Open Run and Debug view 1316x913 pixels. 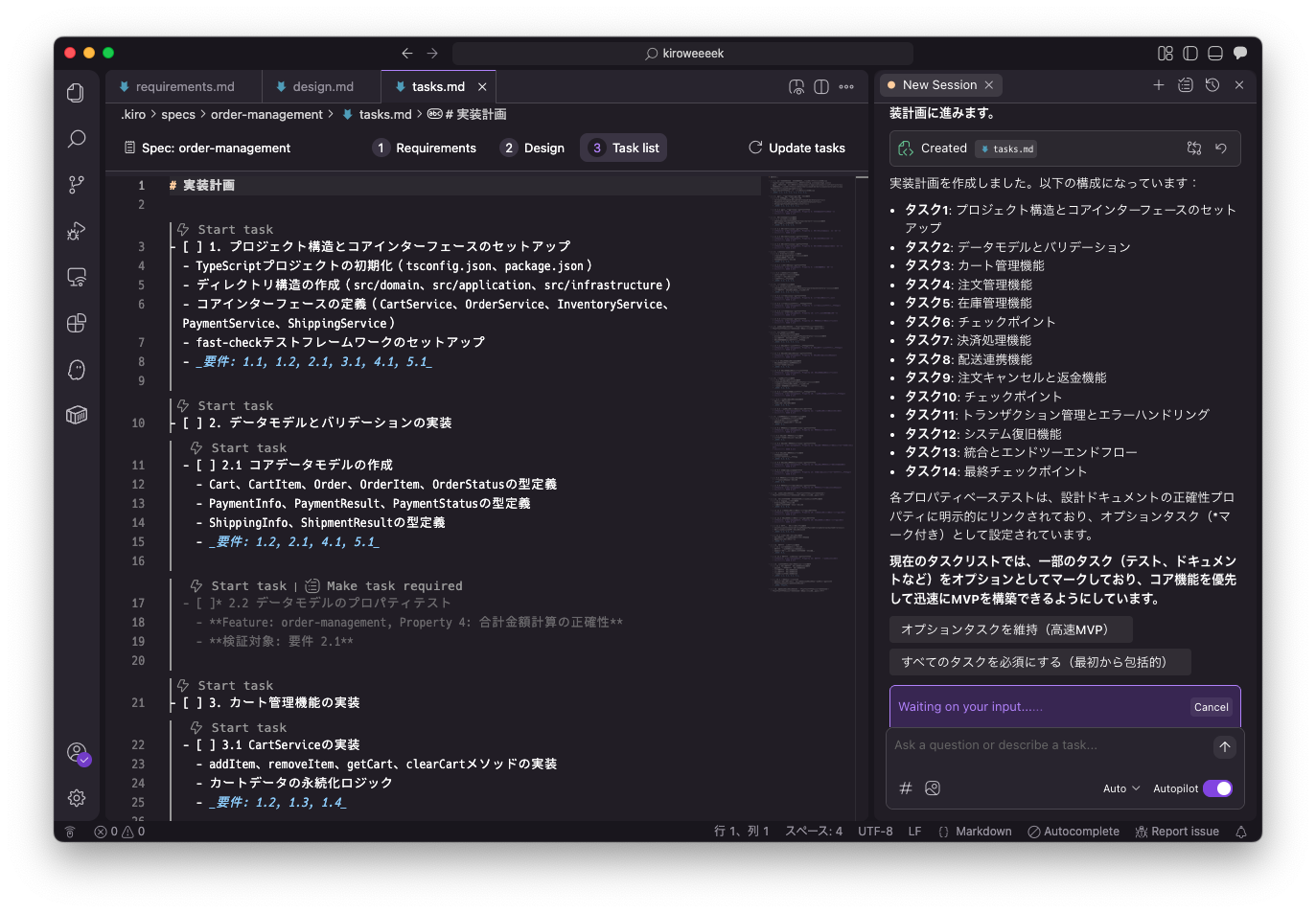click(77, 231)
